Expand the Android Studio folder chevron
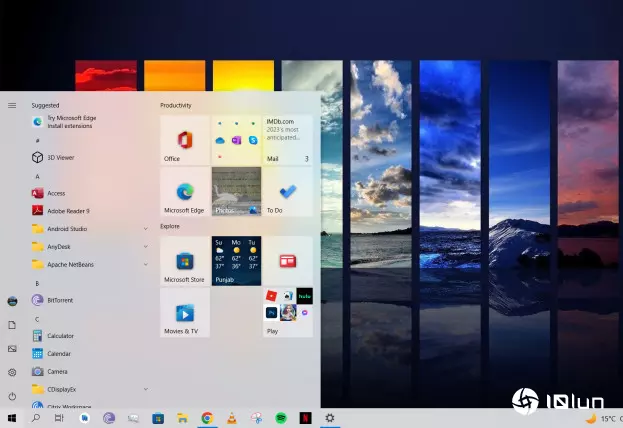 145,229
